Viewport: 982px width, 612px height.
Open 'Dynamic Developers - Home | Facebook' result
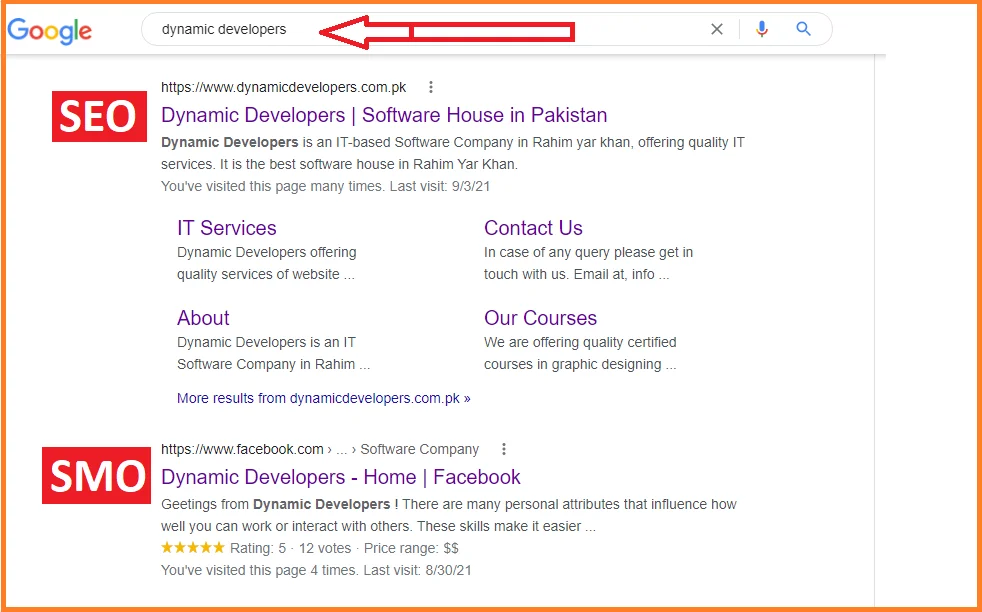[x=341, y=477]
